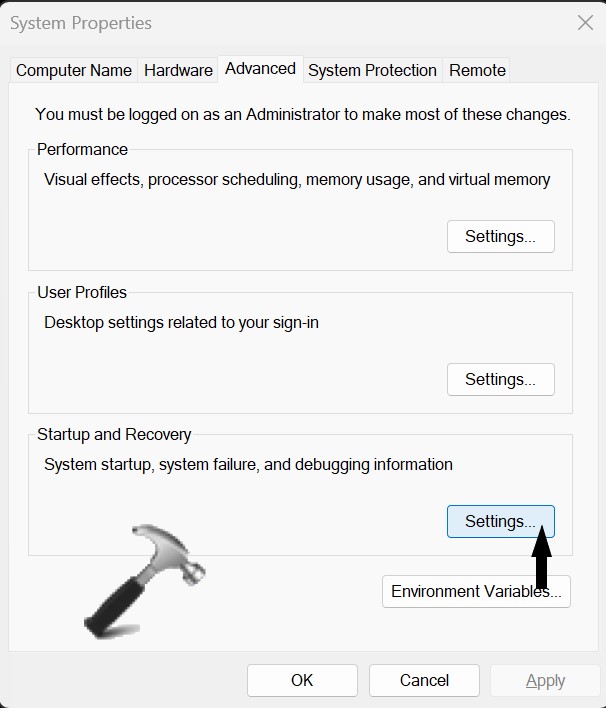Image resolution: width=606 pixels, height=708 pixels.
Task: Click the black upward arrow pointer
Action: click(541, 561)
